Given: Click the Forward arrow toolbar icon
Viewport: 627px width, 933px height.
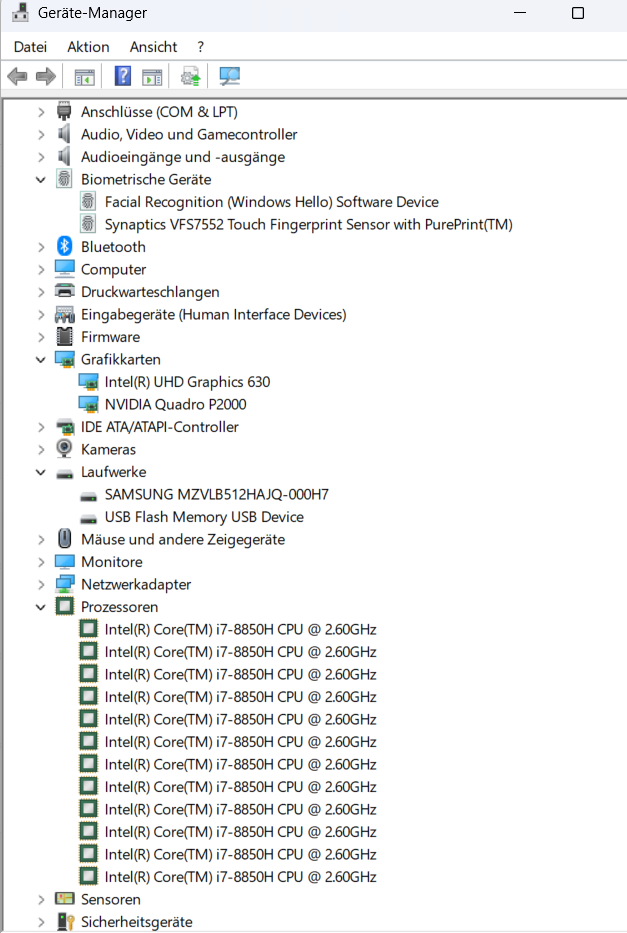Looking at the screenshot, I should [46, 76].
